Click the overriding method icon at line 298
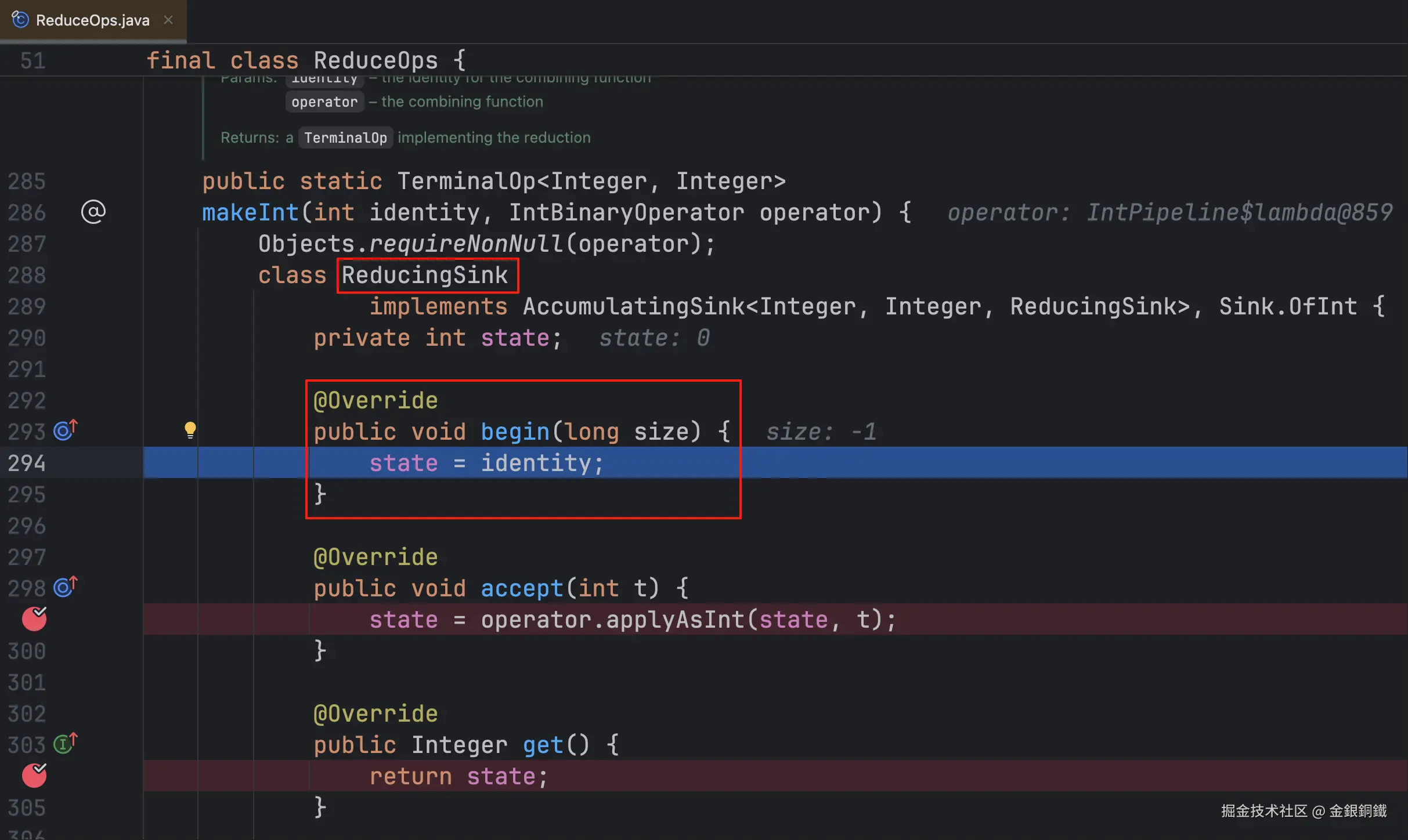Viewport: 1408px width, 840px height. point(65,587)
